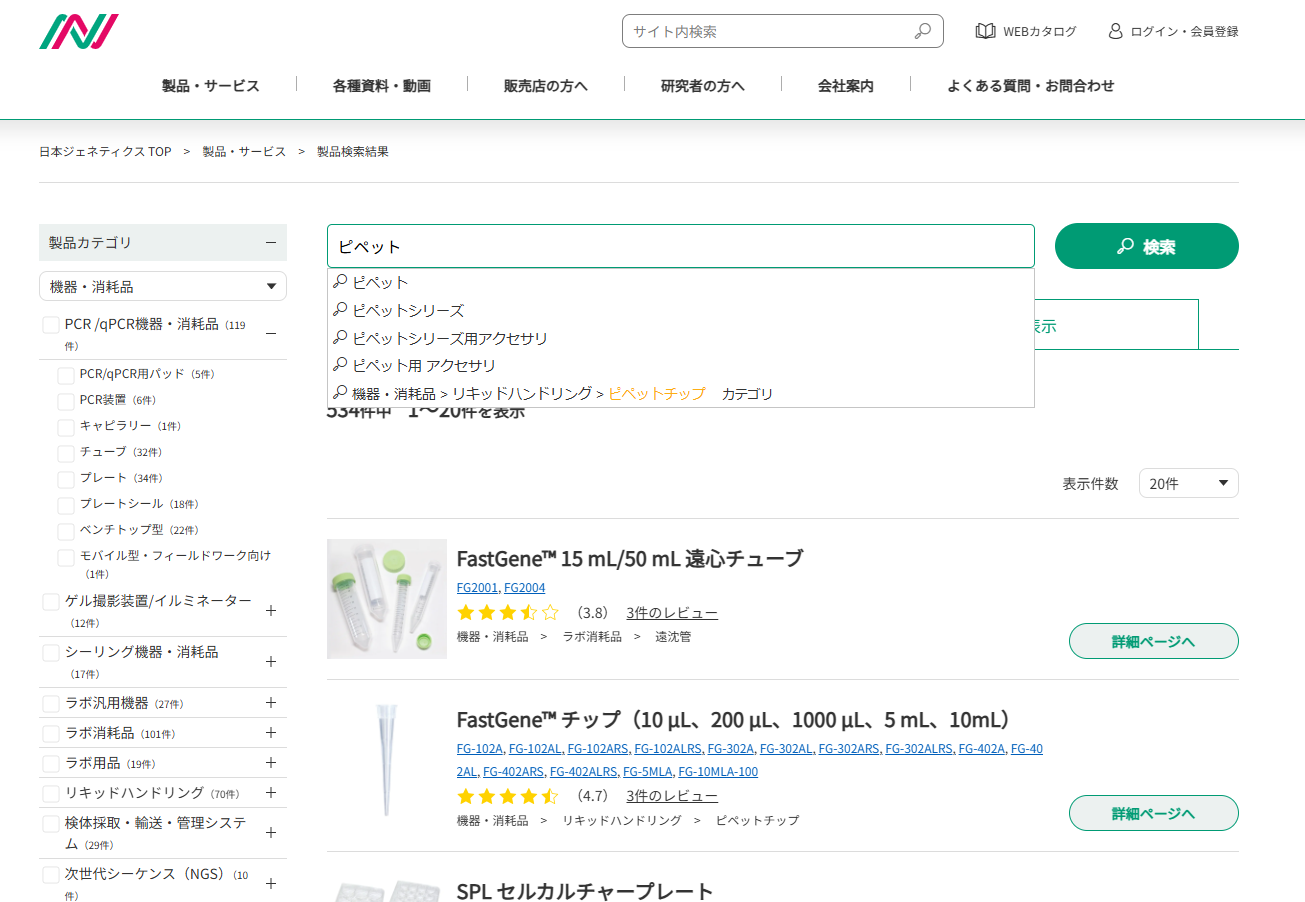Screen dimensions: 1305x902
Task: Check チューブ checkbox
Action: pyautogui.click(x=66, y=453)
